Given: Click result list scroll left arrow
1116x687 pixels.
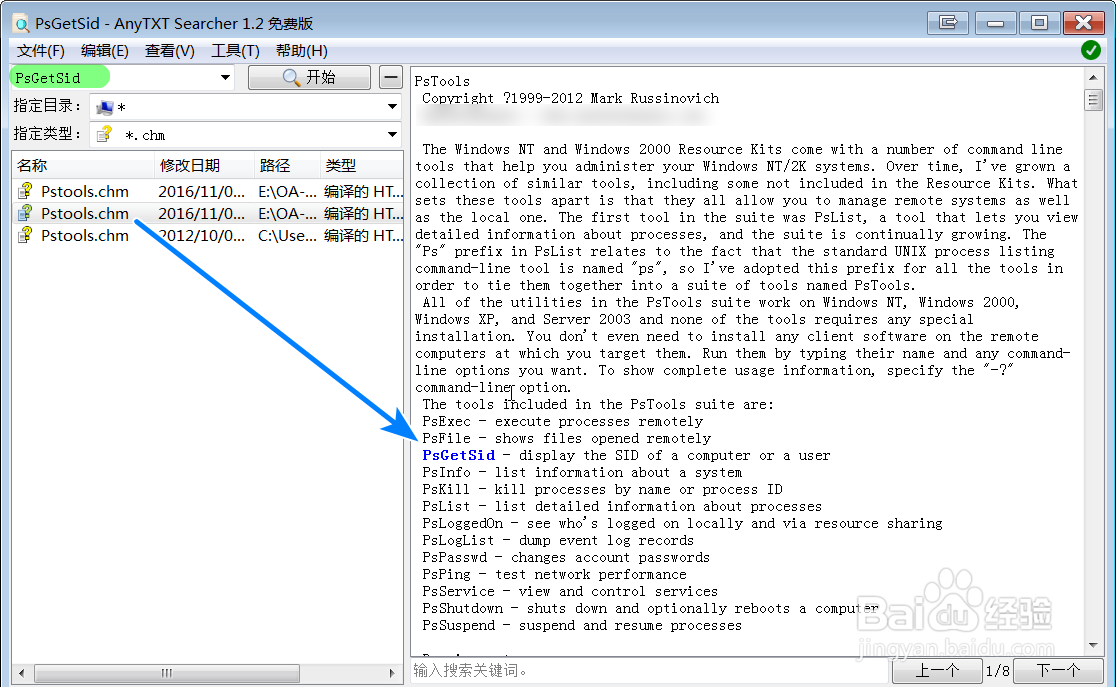Looking at the screenshot, I should [x=21, y=673].
